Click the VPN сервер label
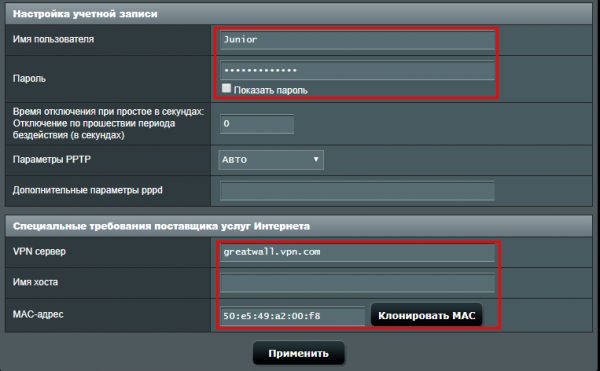The width and height of the screenshot is (600, 371). point(39,252)
